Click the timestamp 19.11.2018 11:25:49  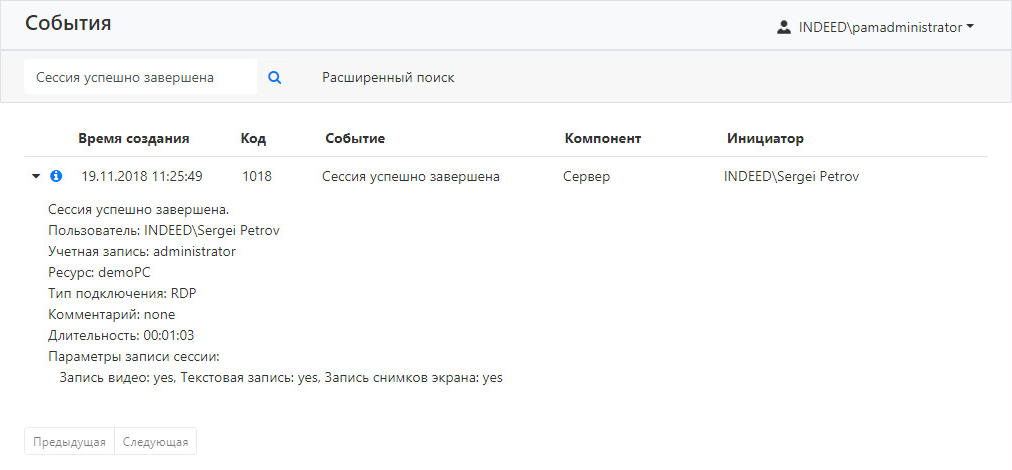(142, 176)
